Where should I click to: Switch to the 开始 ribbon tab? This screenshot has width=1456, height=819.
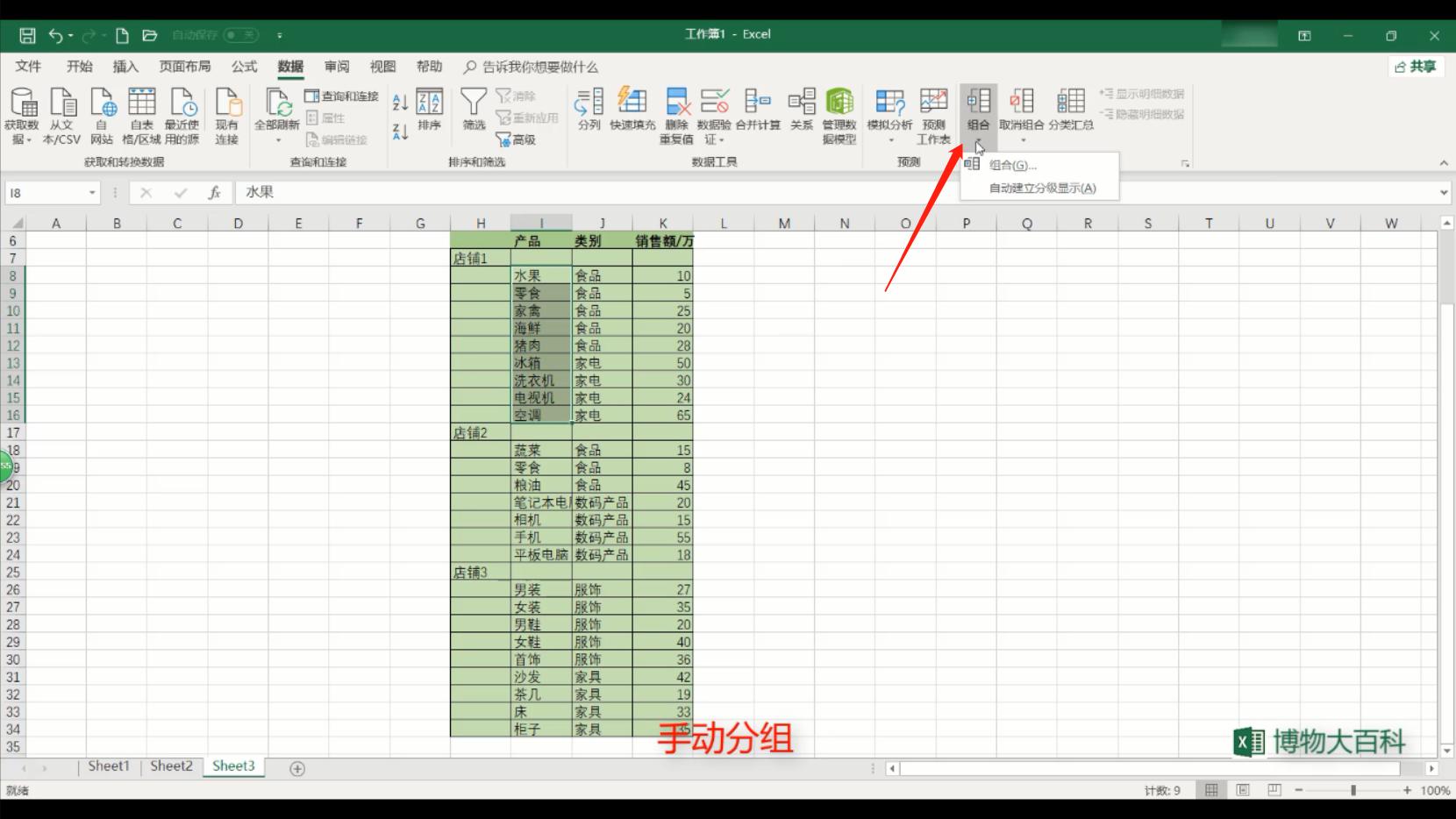(x=78, y=66)
